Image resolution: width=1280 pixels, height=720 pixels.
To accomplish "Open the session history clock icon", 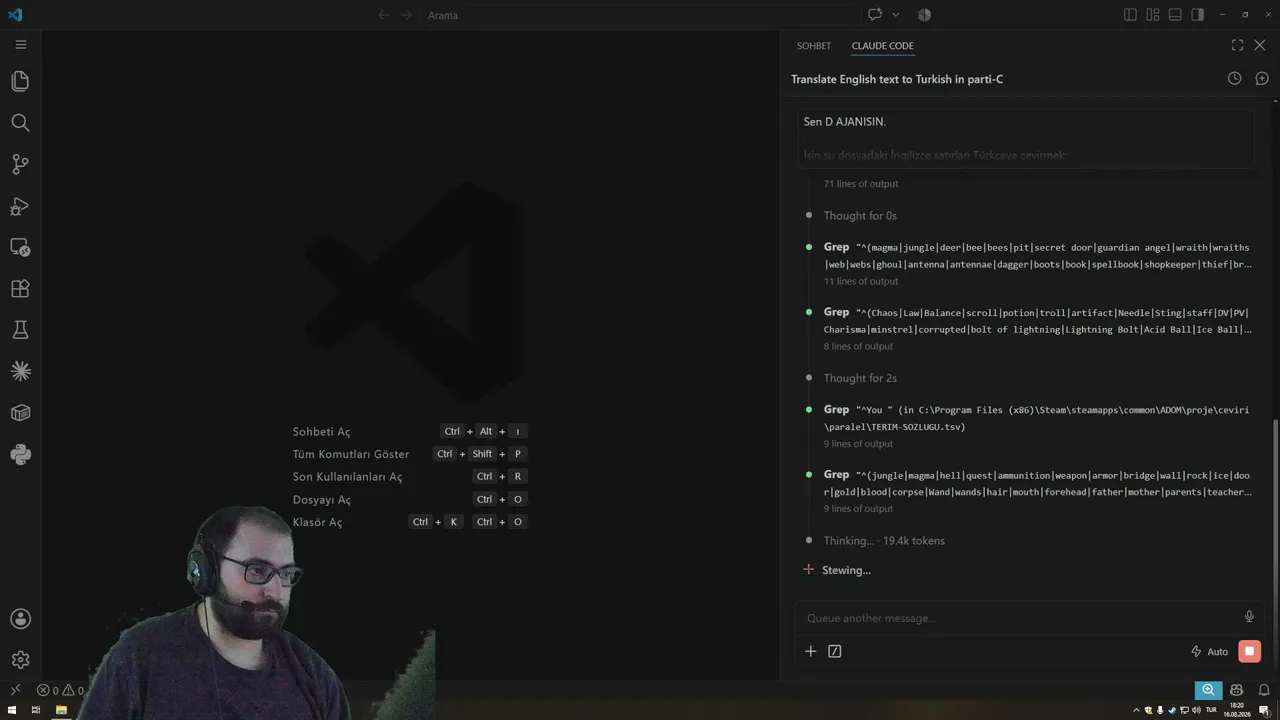I will [x=1234, y=78].
